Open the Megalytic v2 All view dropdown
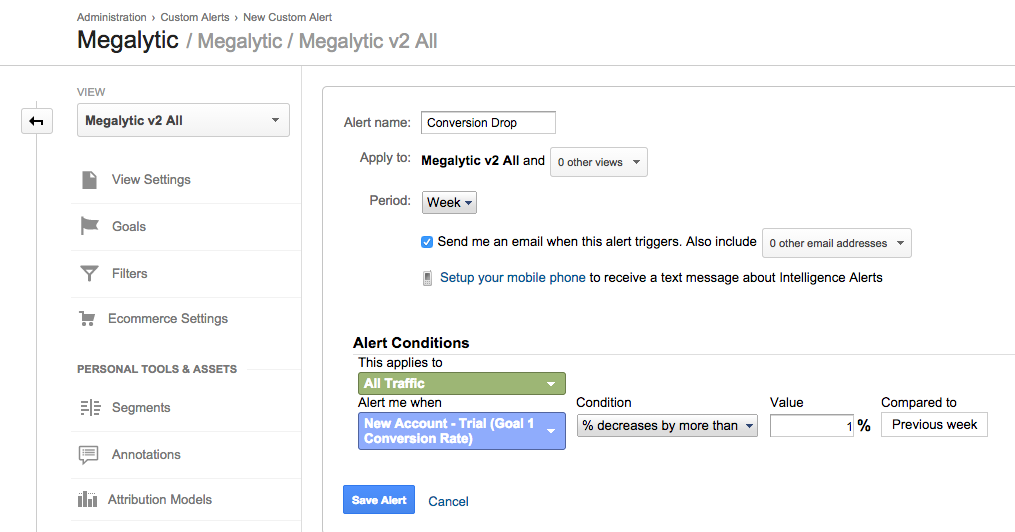Screen dimensions: 1015x532 [183, 121]
